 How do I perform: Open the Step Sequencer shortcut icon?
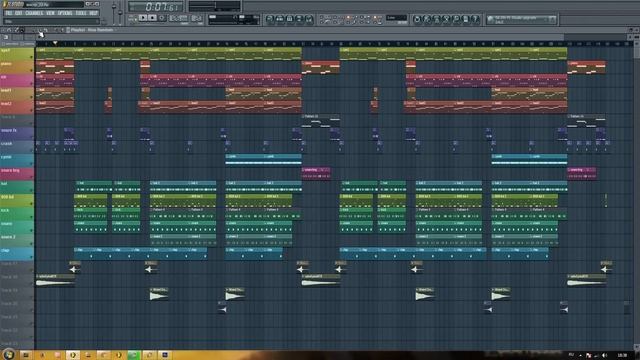click(x=280, y=19)
